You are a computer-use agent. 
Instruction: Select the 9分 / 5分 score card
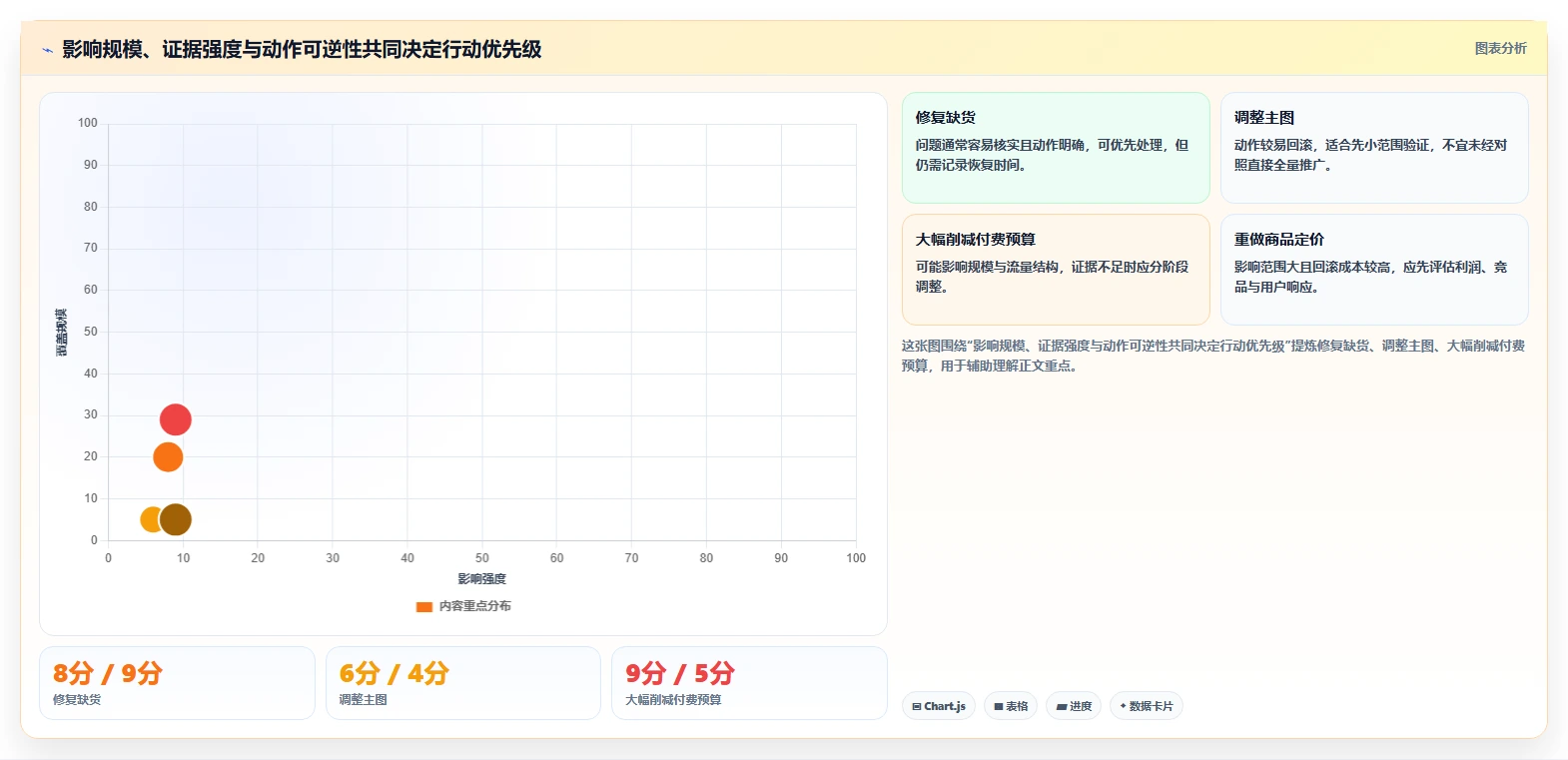click(x=749, y=683)
